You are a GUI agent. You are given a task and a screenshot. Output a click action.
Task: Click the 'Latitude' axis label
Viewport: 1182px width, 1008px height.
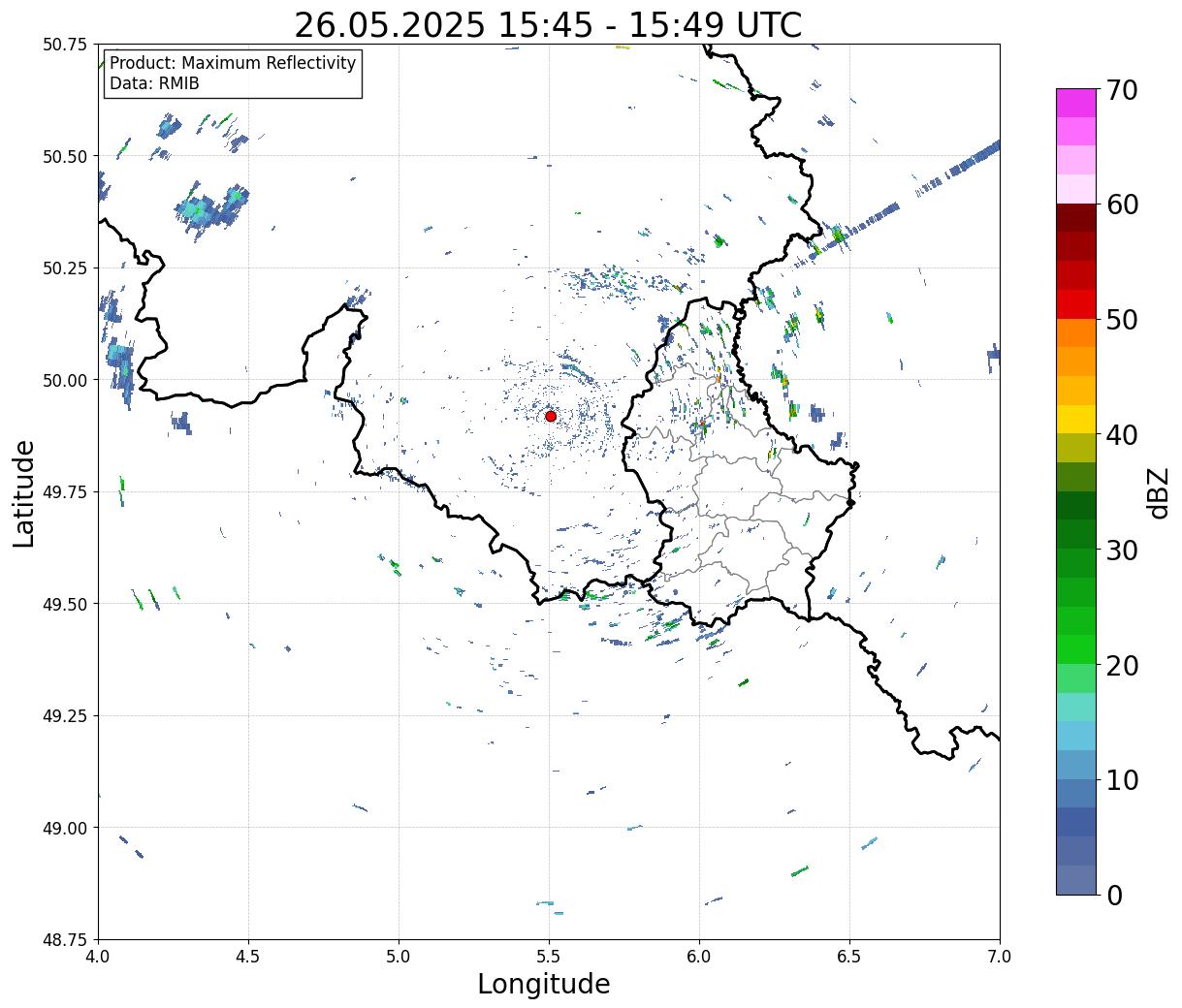24,492
